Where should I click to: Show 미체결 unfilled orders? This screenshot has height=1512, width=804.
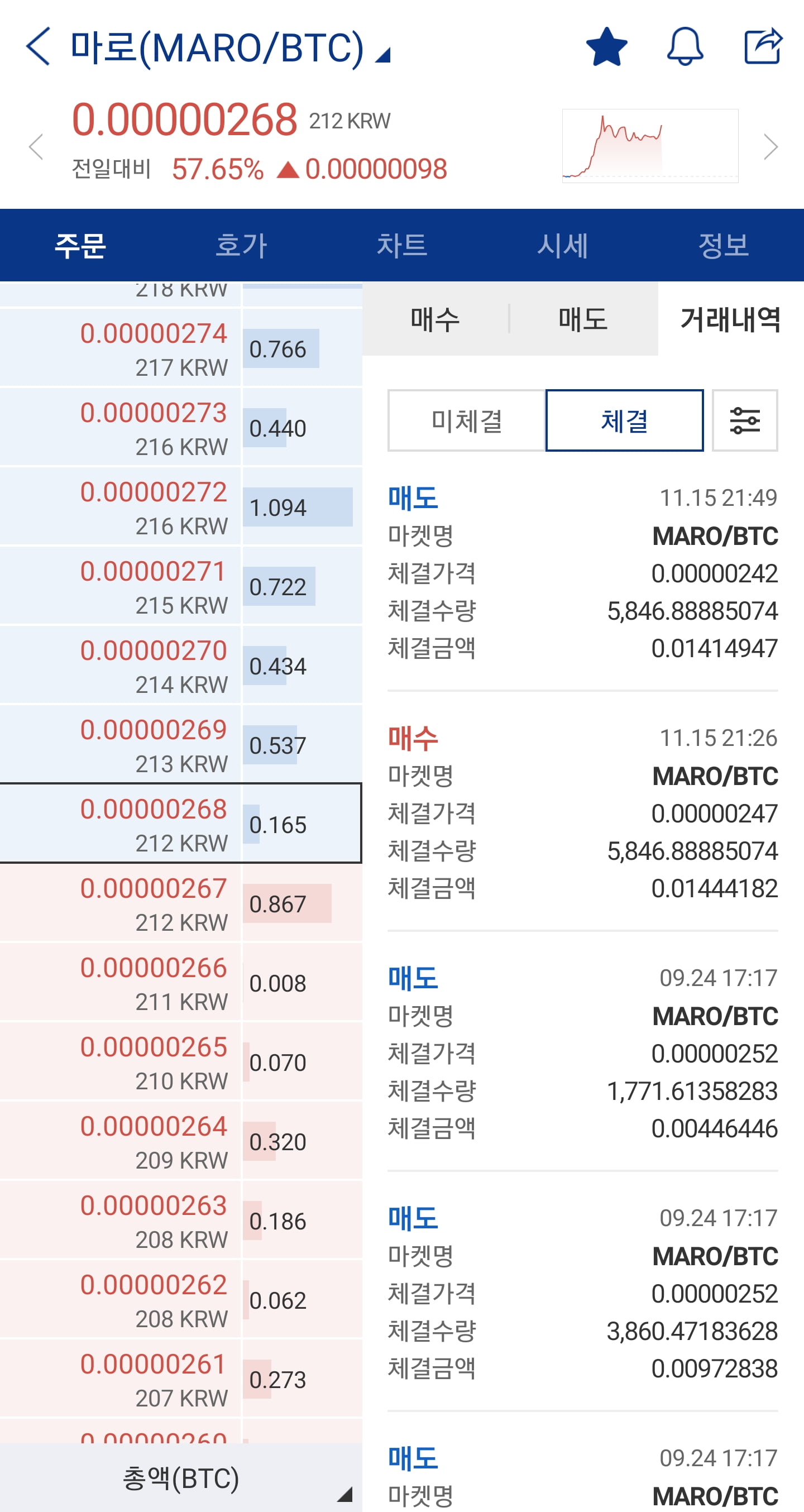tap(467, 420)
